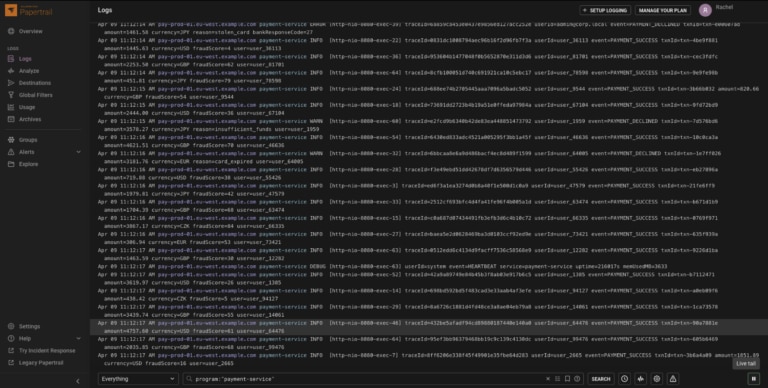Click Rachel's profile avatar
The width and height of the screenshot is (768, 388).
(x=705, y=10)
